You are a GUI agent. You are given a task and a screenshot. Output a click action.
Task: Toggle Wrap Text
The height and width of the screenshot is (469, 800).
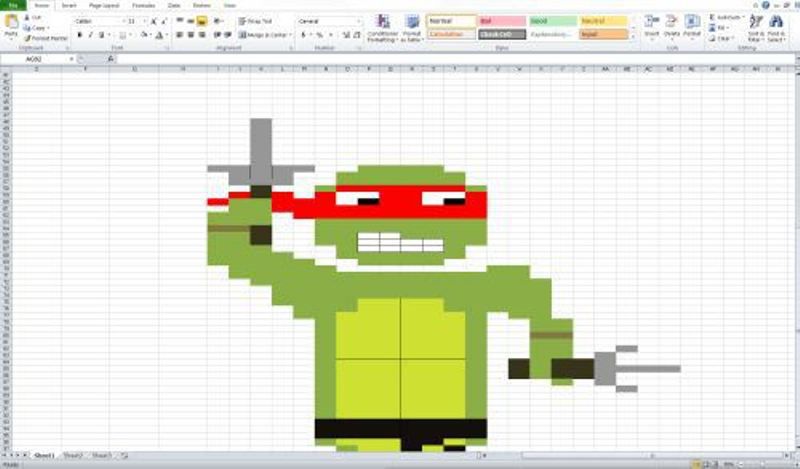(x=255, y=21)
